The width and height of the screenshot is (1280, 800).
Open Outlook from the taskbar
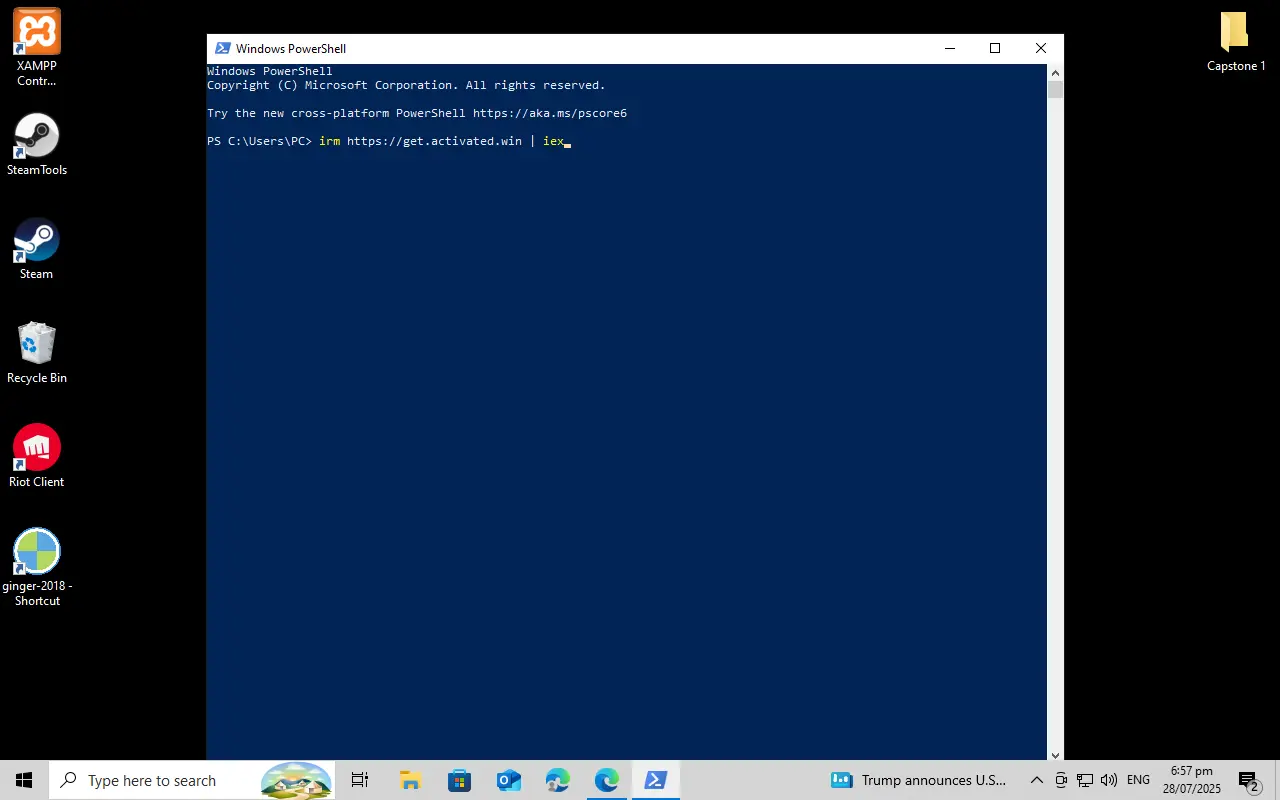[508, 780]
